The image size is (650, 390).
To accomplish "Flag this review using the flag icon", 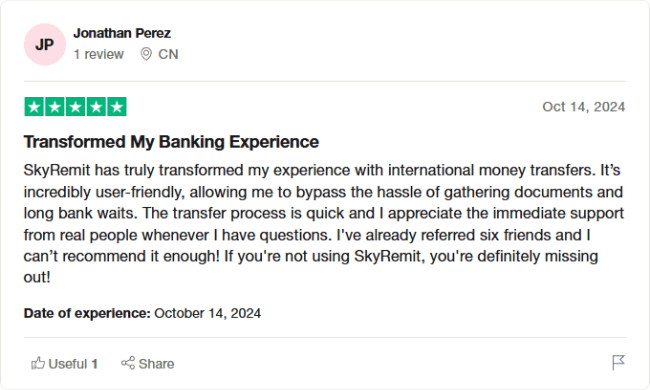I will point(618,363).
